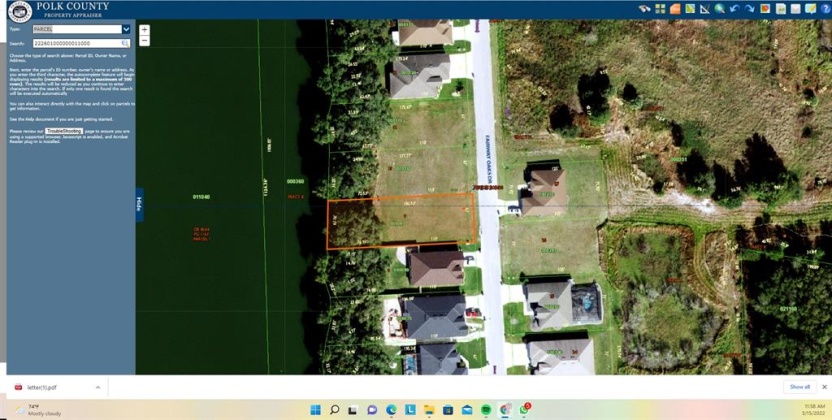Collapse the panel using Hide tab
This screenshot has height=420, width=832.
pyautogui.click(x=140, y=205)
